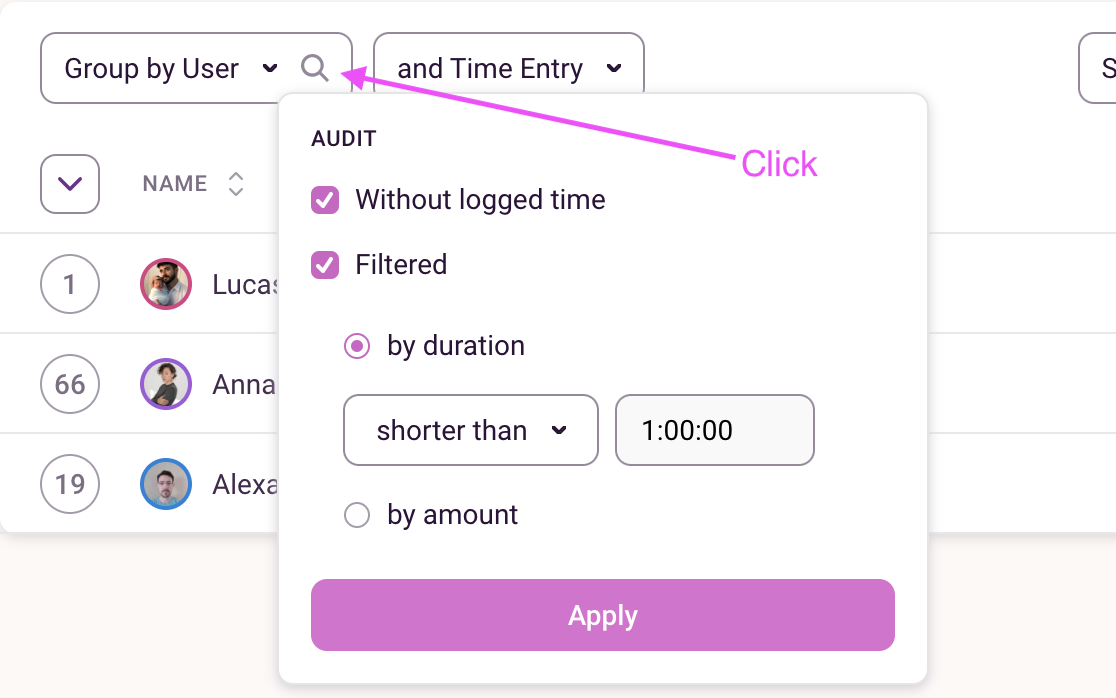Image resolution: width=1116 pixels, height=698 pixels.
Task: Open the and Time Entry dropdown
Action: 508,68
